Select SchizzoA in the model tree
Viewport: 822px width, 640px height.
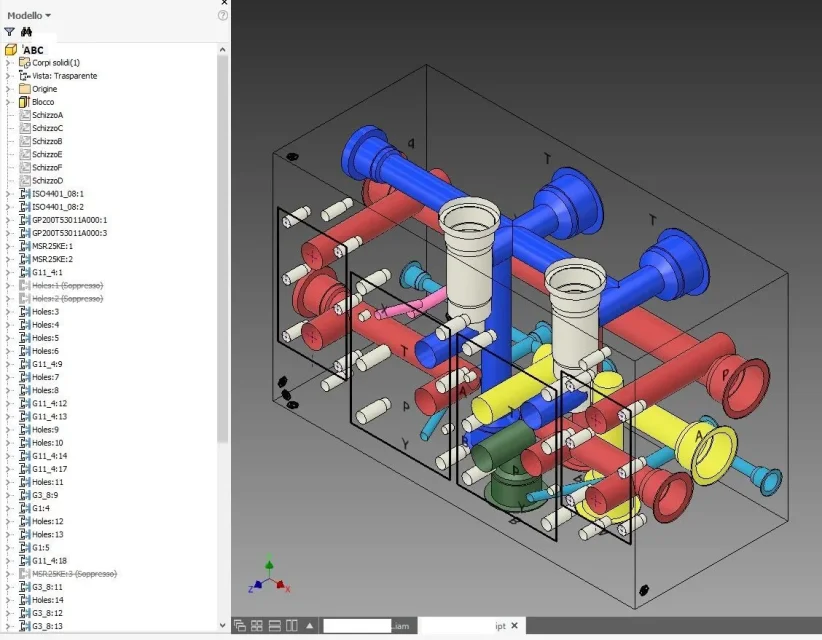pyautogui.click(x=47, y=115)
